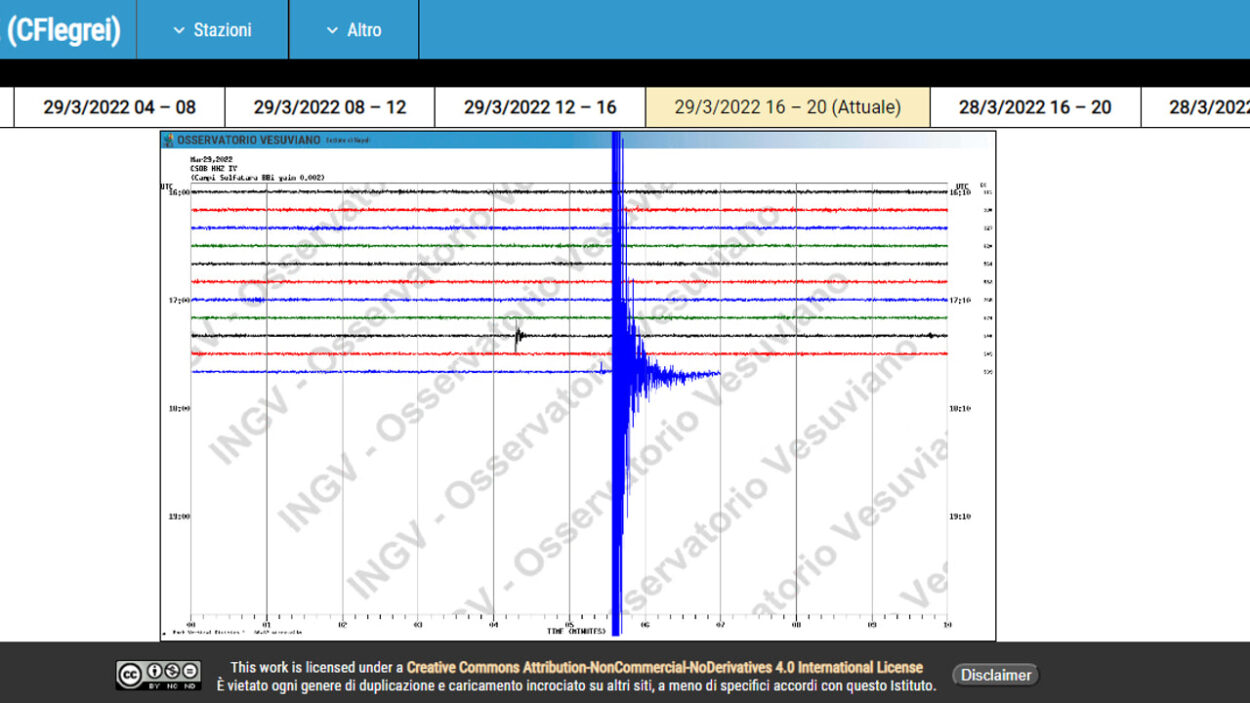The height and width of the screenshot is (703, 1250).
Task: Click the 18:00 time label on plot
Action: click(179, 408)
